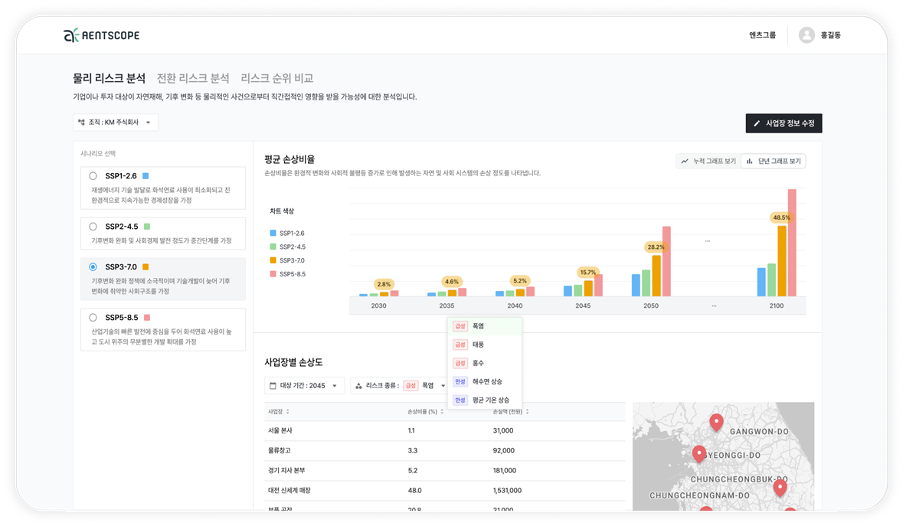Viewport: 904px width, 526px height.
Task: Click the orange bar for 2050
Action: point(656,276)
